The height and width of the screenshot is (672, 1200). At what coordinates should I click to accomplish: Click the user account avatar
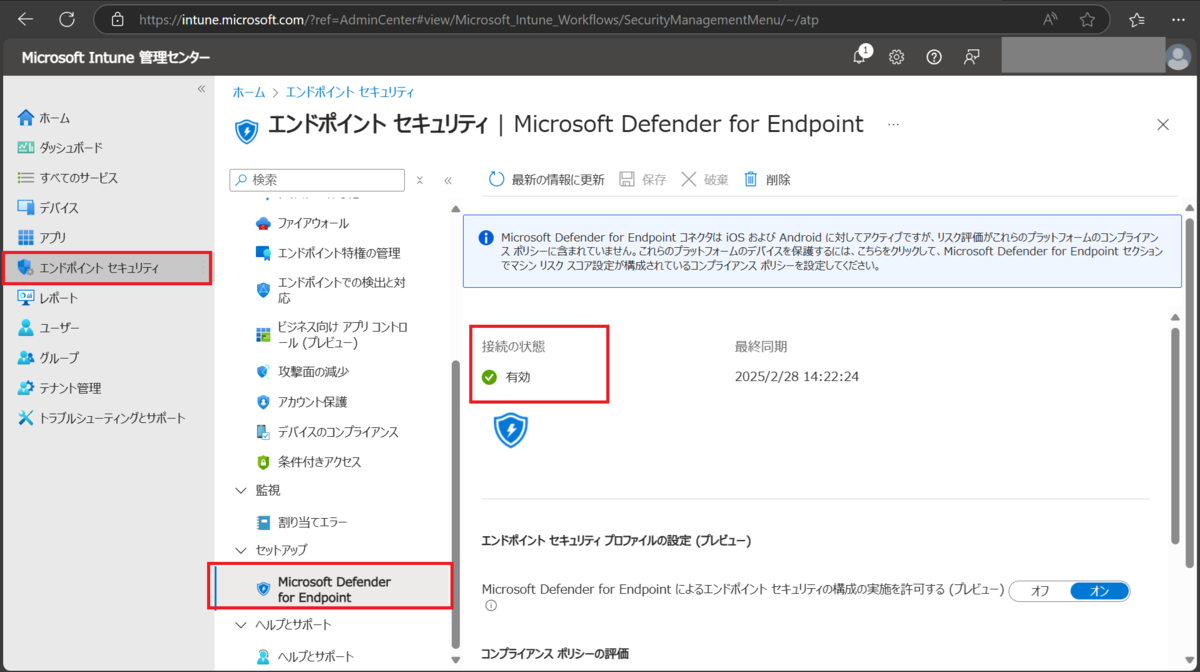[x=1178, y=57]
